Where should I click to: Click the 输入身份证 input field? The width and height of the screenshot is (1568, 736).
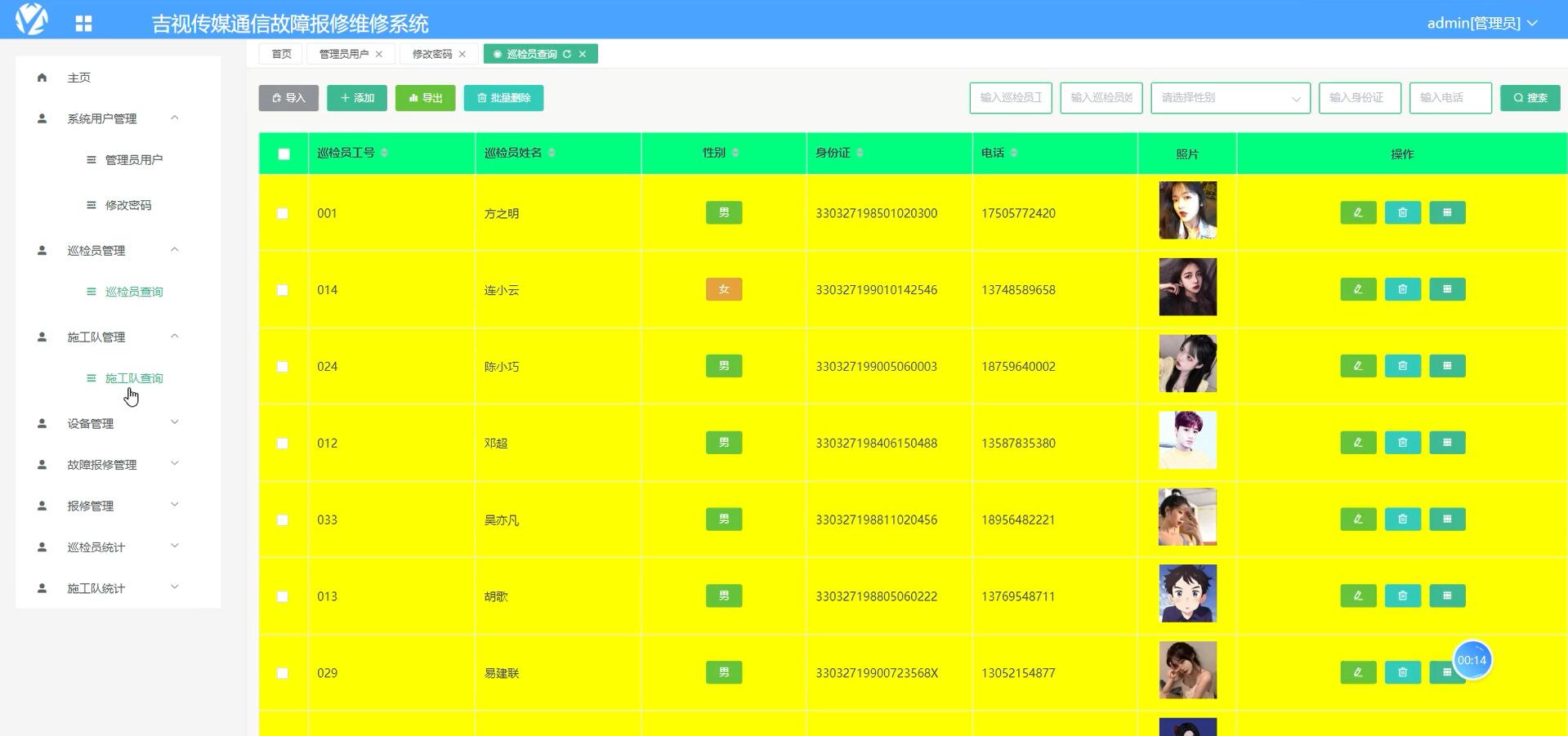[x=1360, y=98]
